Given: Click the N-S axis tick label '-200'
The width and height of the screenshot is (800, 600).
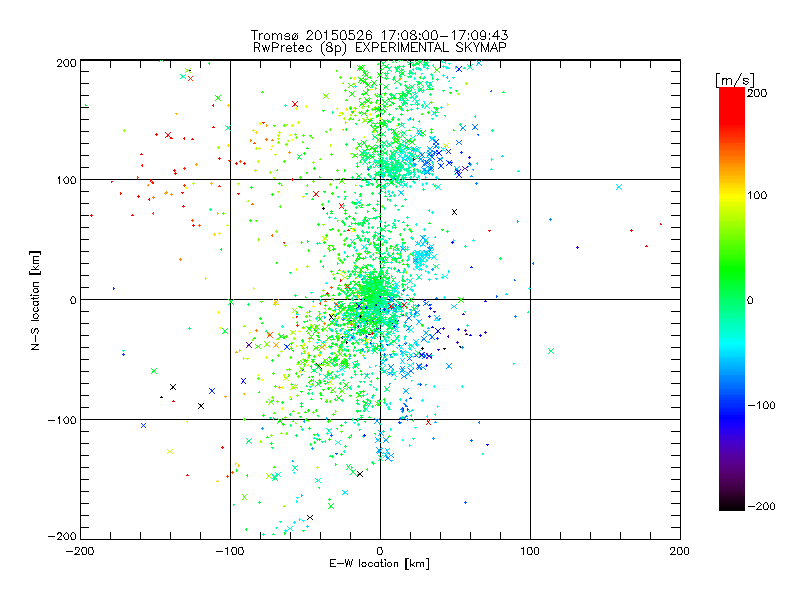Looking at the screenshot, I should [x=62, y=536].
